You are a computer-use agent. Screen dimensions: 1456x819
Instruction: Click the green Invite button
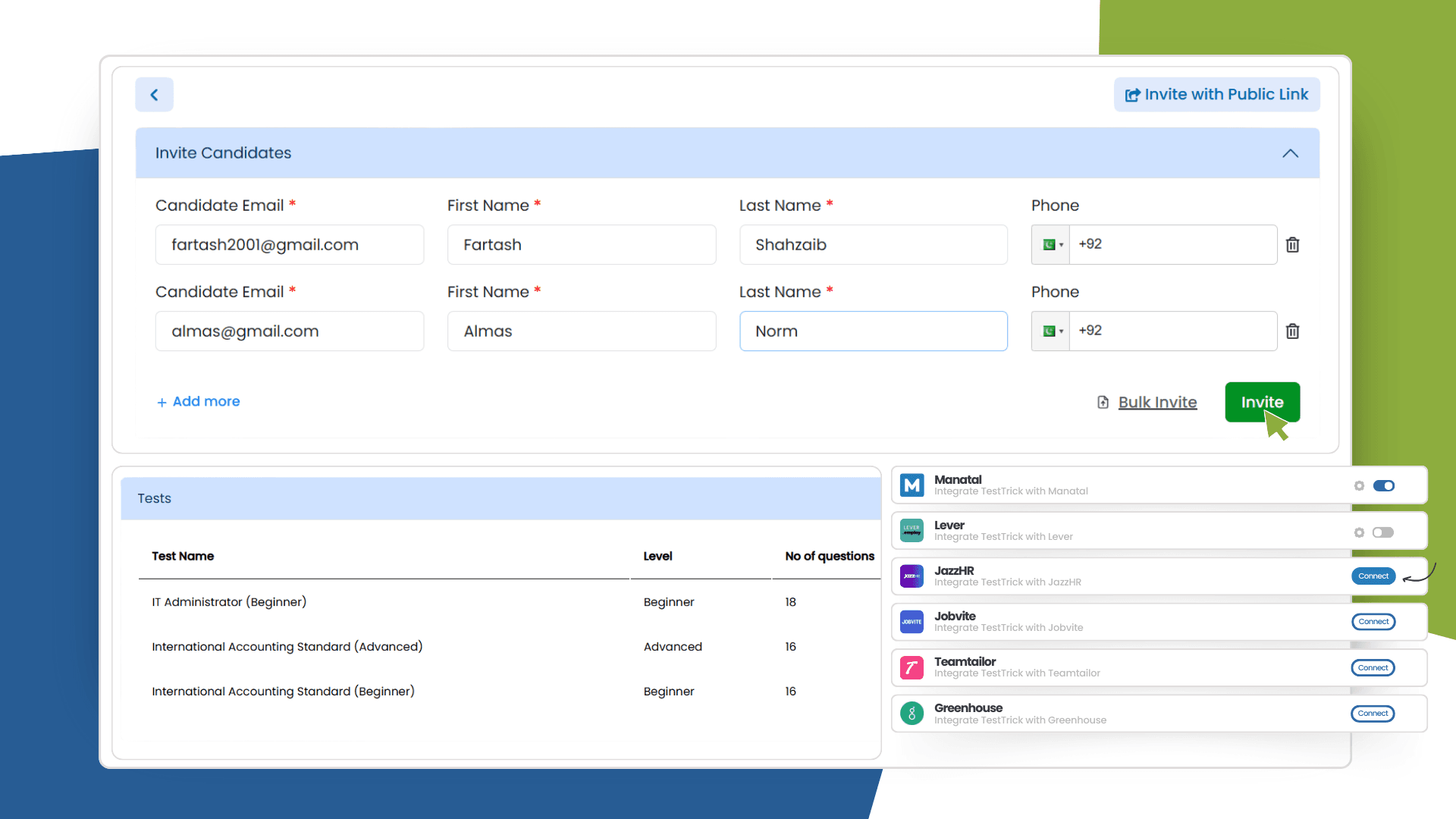[x=1262, y=402]
